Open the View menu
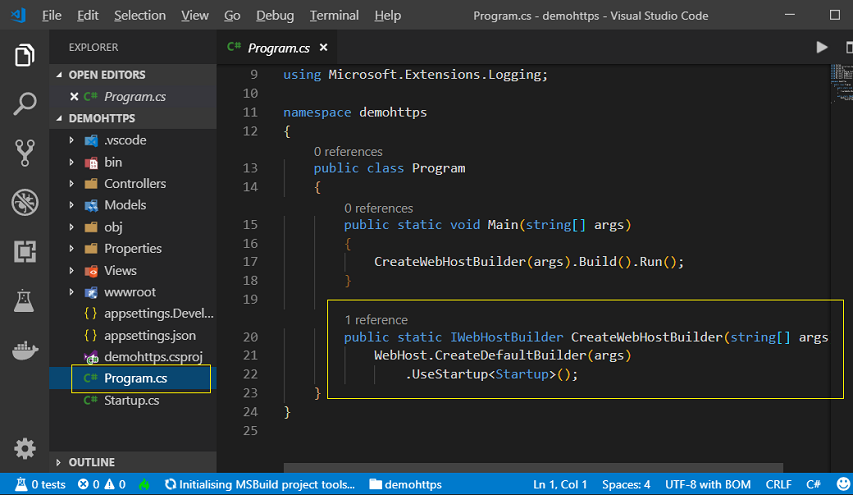Image resolution: width=853 pixels, height=495 pixels. (195, 15)
